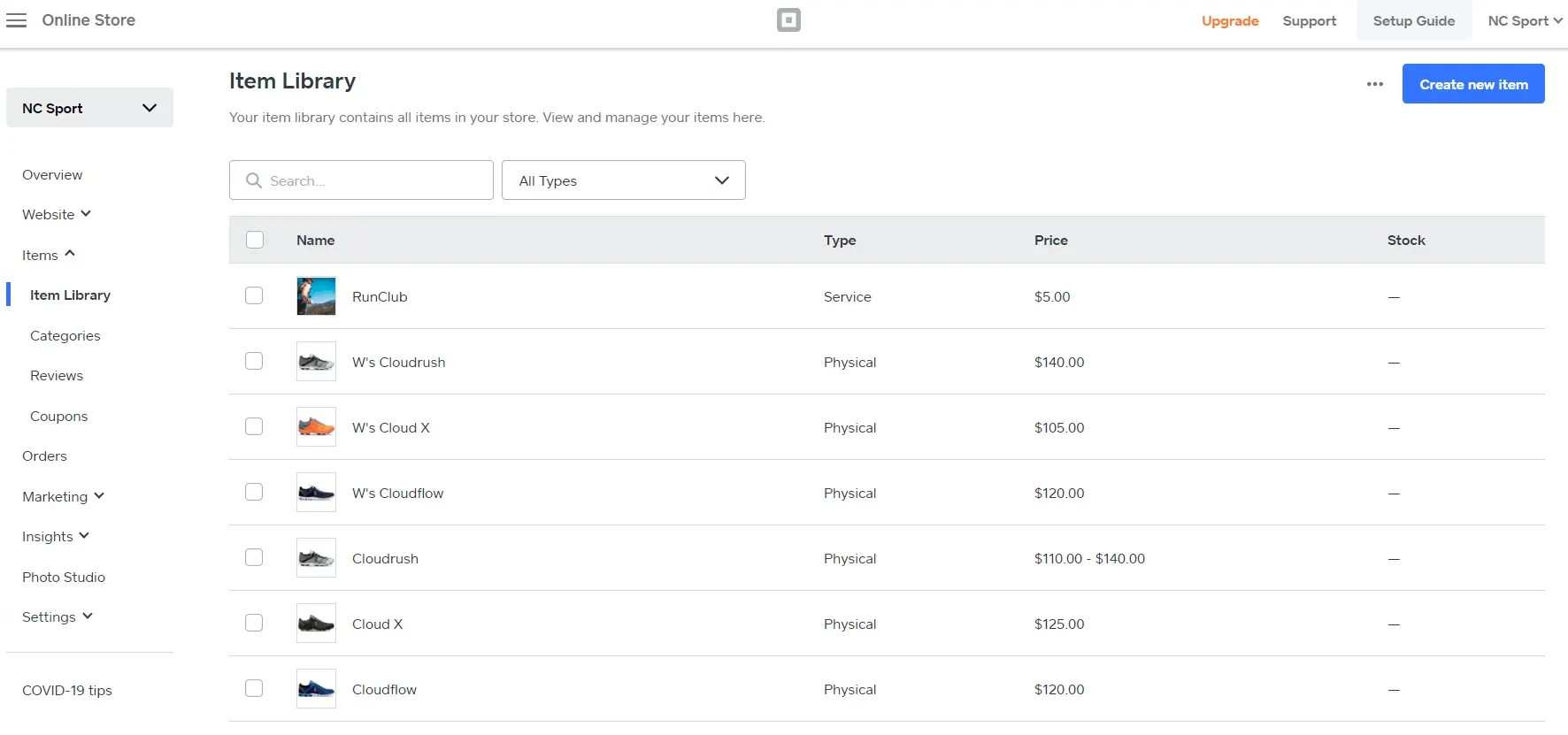
Task: Open COVID-19 tips in the sidebar
Action: pyautogui.click(x=67, y=690)
